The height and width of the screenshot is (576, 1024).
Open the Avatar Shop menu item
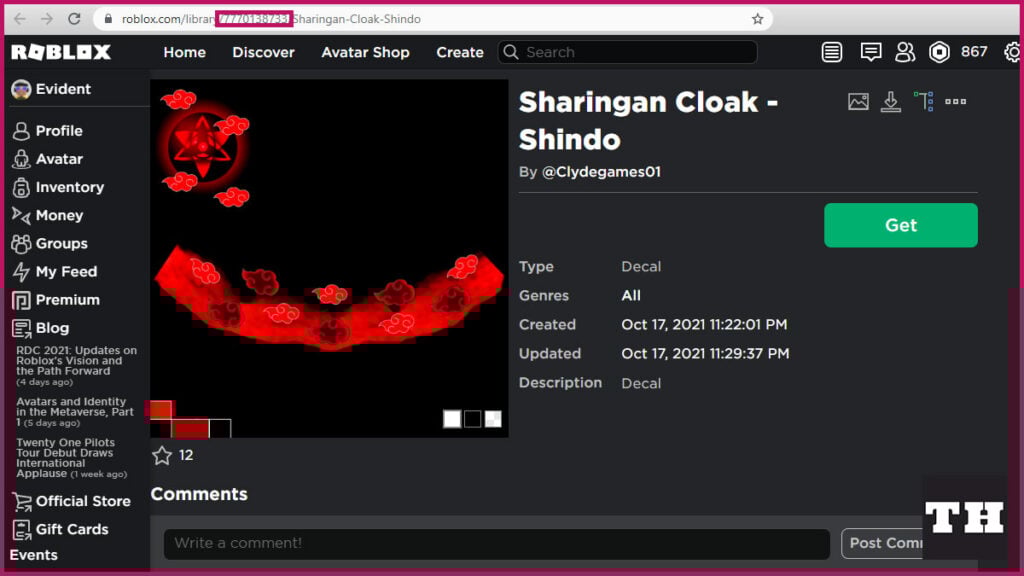click(x=365, y=52)
